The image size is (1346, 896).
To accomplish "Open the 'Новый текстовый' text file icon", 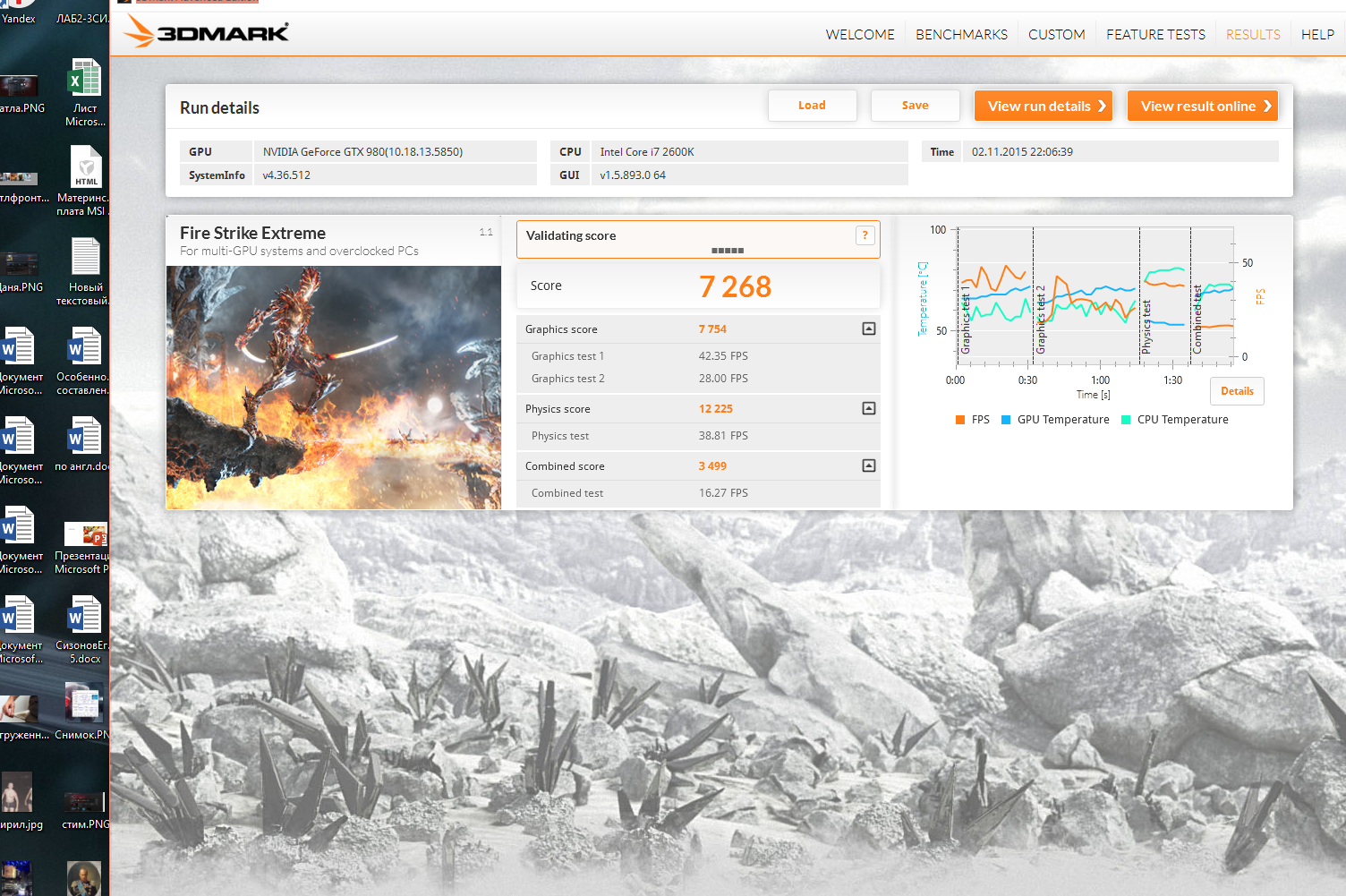I will [x=85, y=271].
